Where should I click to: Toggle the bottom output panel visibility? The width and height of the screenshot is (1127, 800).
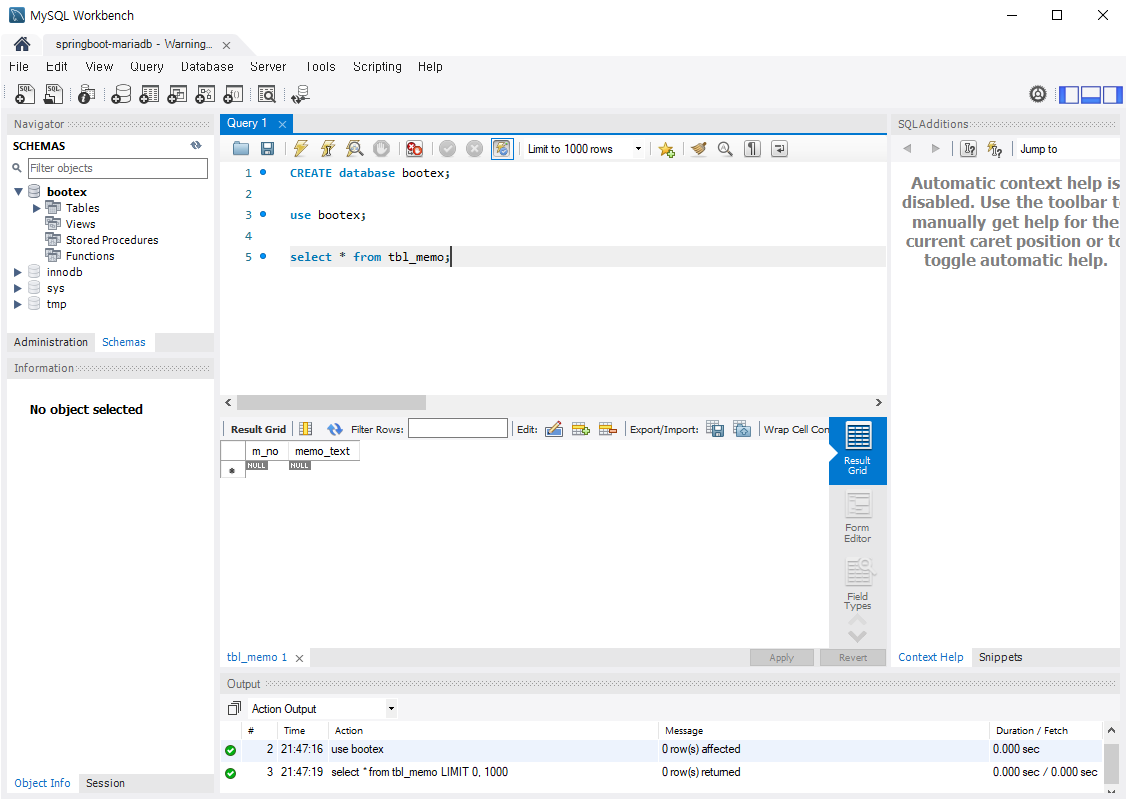(1090, 94)
